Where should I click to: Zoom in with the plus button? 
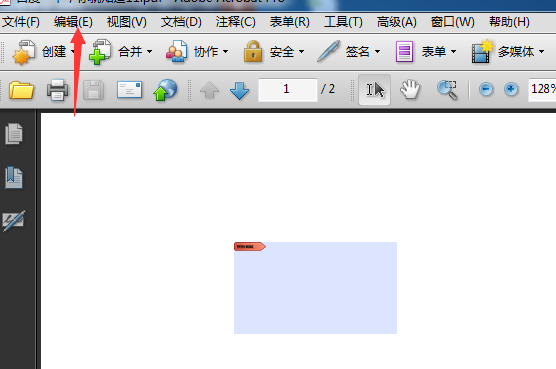click(511, 89)
